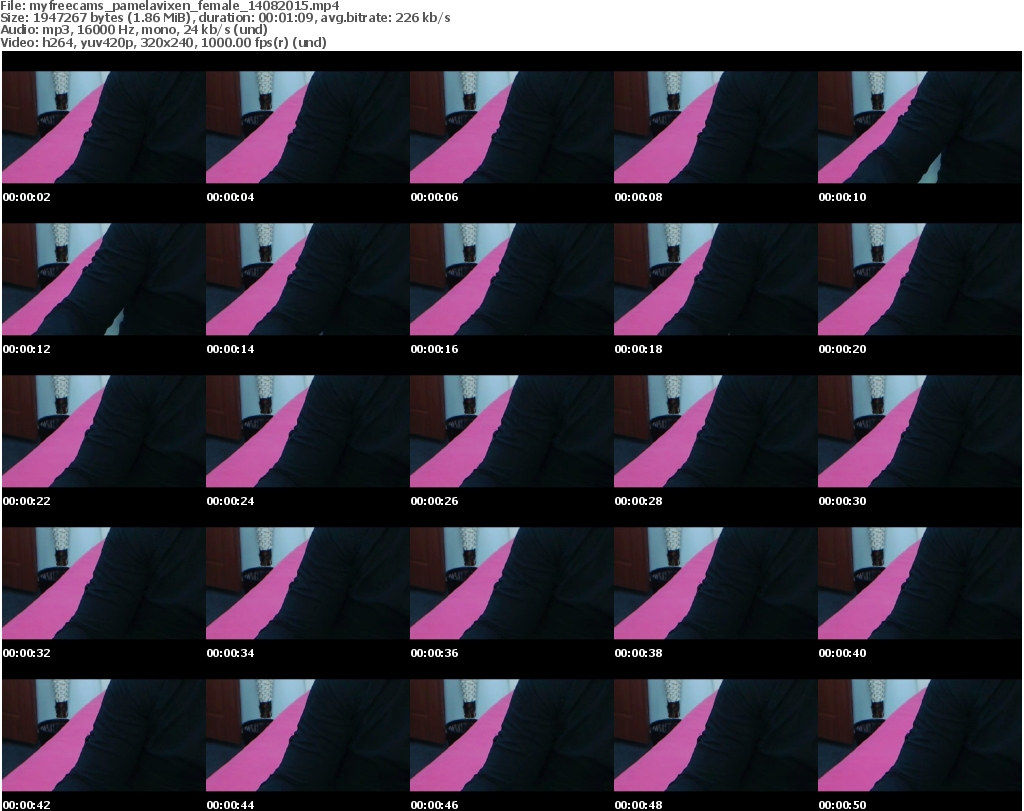Screen dimensions: 1024x811
Task: Select the thumbnail frame at 00:00:24
Action: pos(307,432)
